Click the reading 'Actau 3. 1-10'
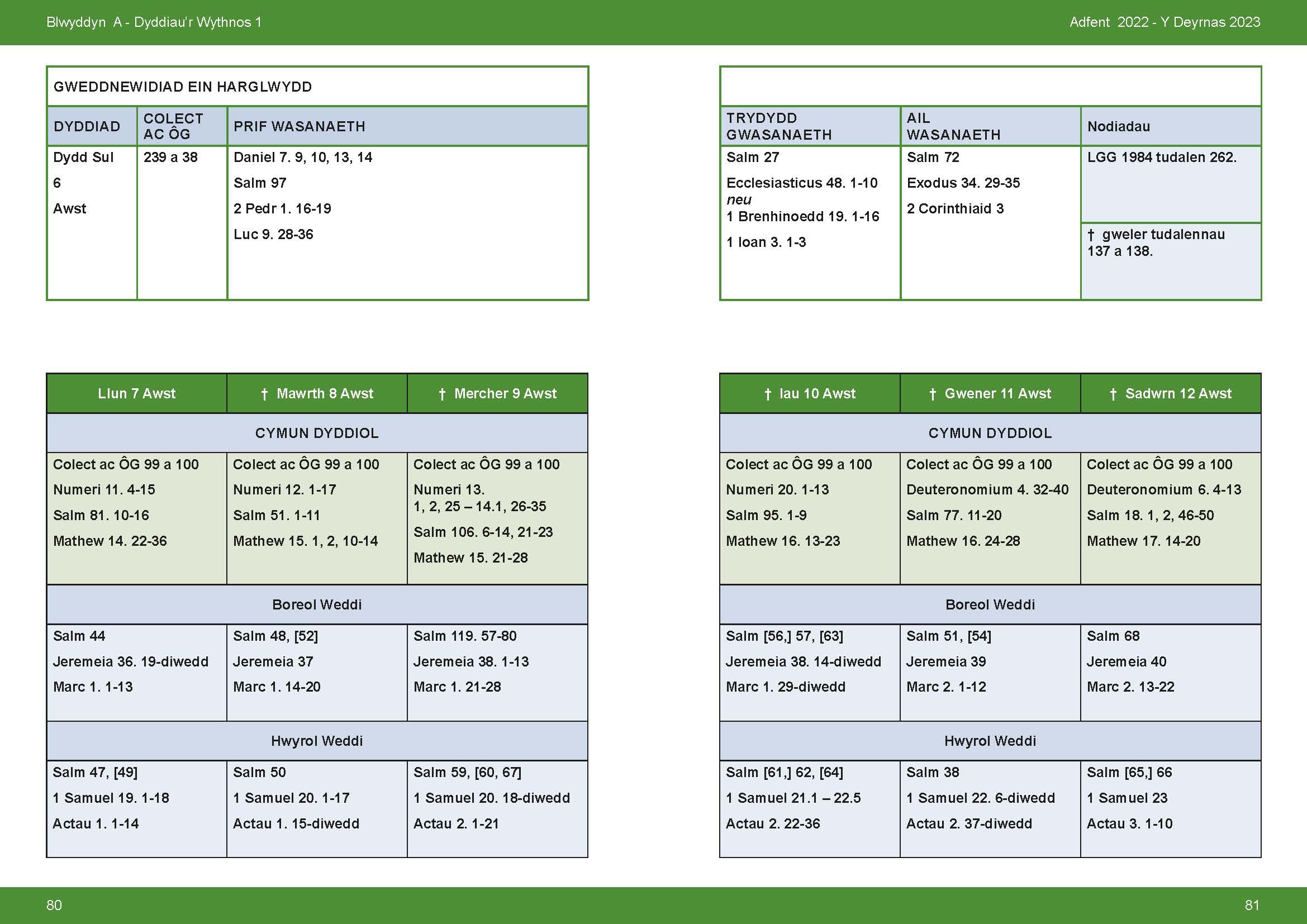Image resolution: width=1307 pixels, height=924 pixels. tap(1130, 823)
